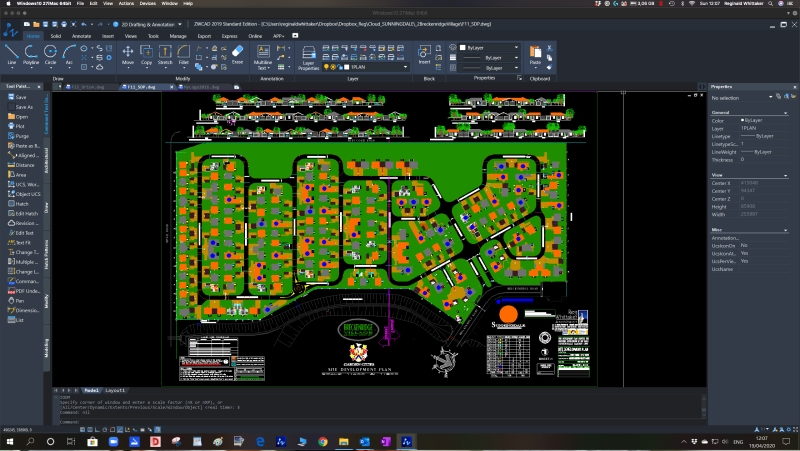Open the Layout1 tab
Image resolution: width=800 pixels, height=451 pixels.
point(116,390)
